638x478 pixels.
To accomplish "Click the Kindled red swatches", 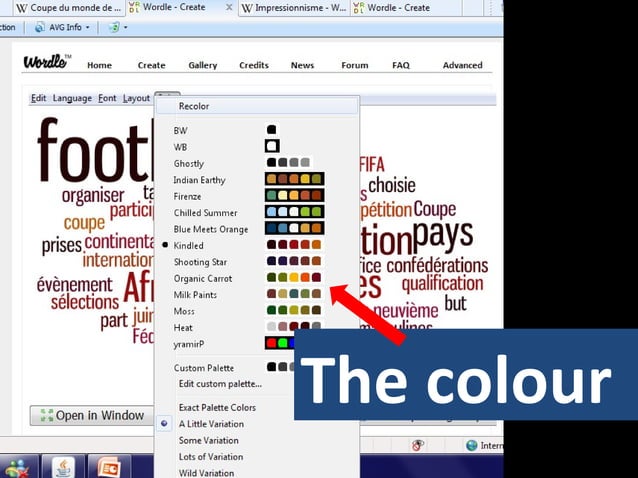I will click(294, 244).
